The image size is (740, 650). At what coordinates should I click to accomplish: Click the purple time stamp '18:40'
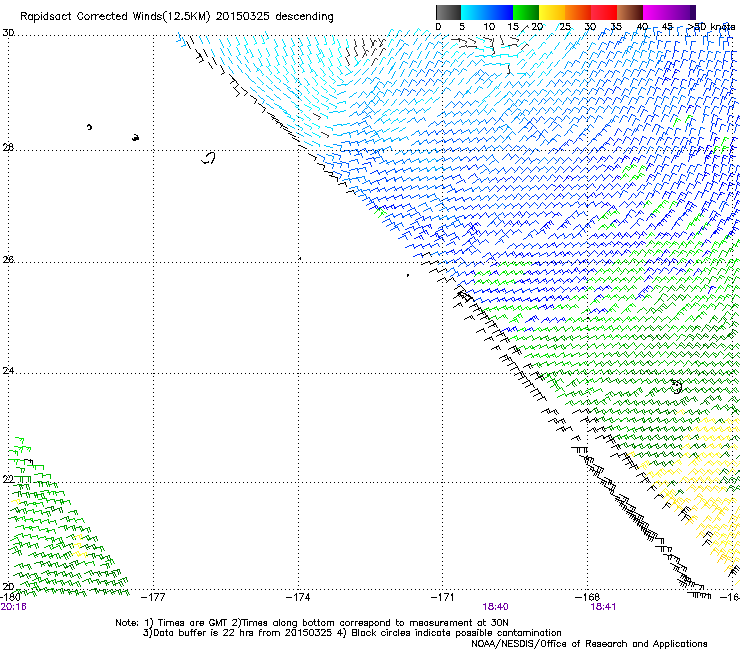[x=495, y=607]
